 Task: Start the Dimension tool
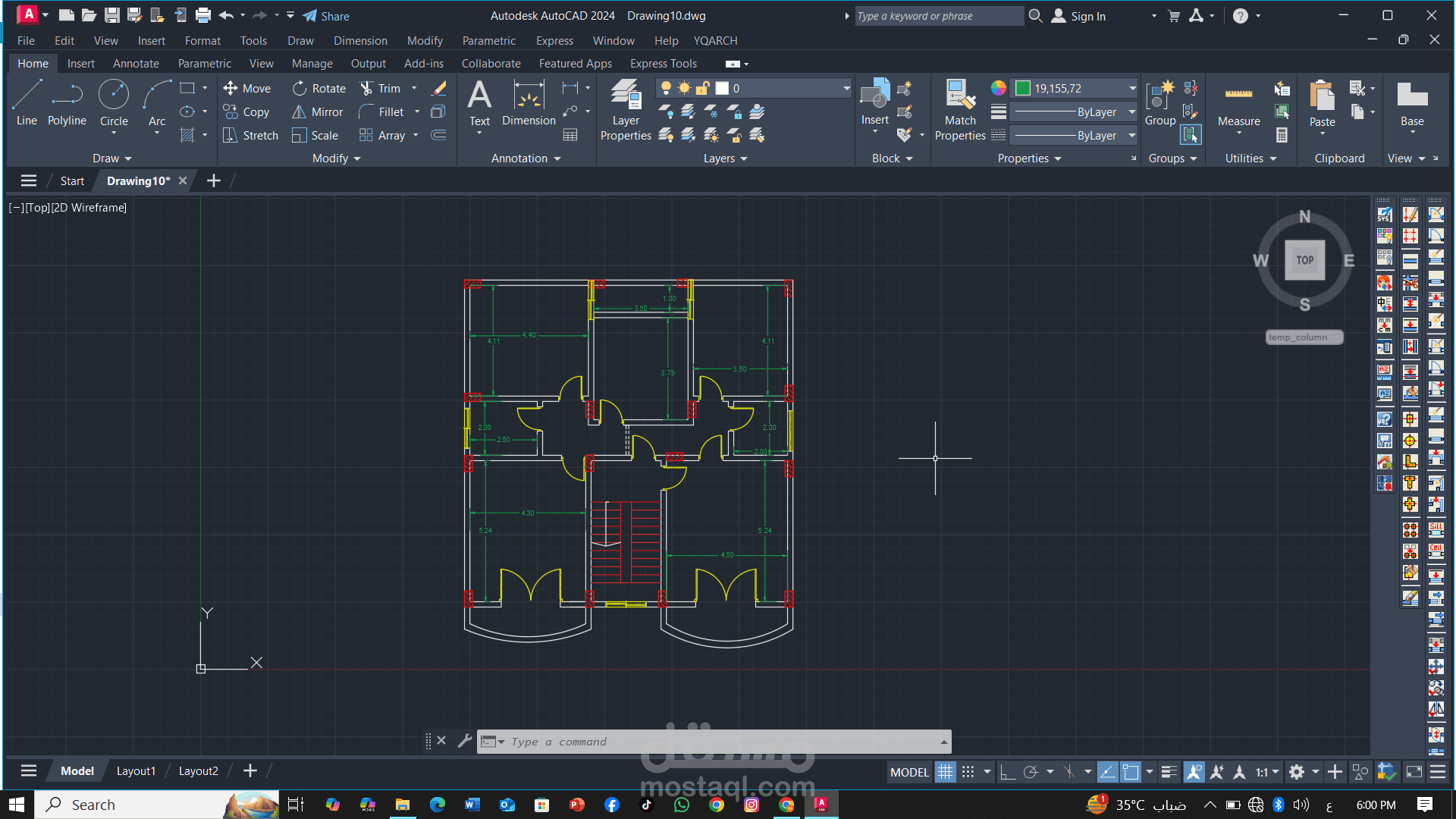[x=529, y=103]
